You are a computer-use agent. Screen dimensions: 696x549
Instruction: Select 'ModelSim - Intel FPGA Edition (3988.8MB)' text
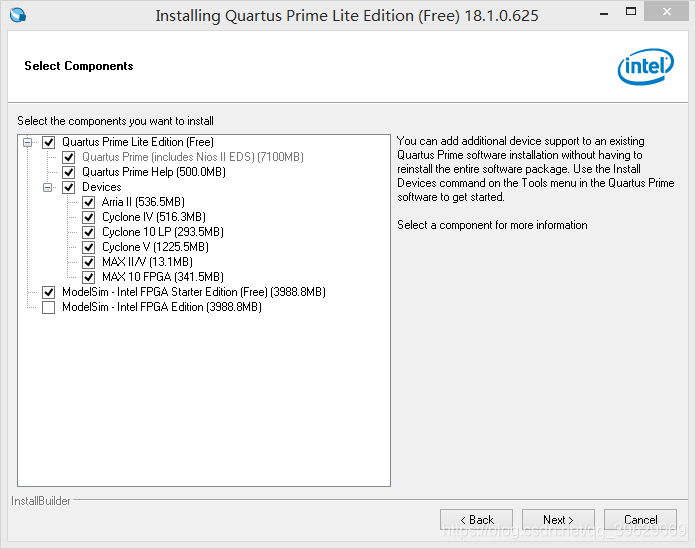162,307
